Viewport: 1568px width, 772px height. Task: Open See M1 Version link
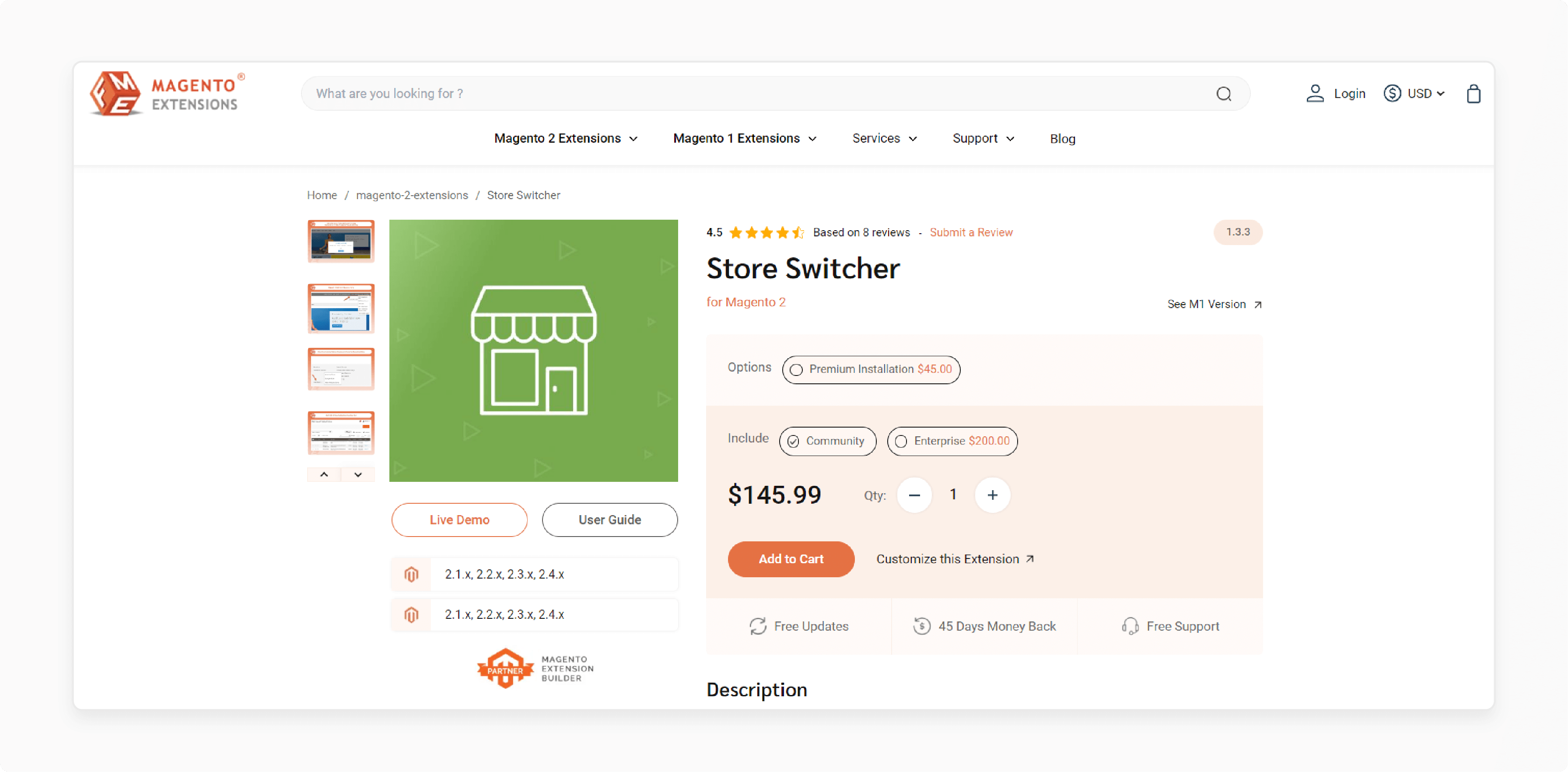(x=1214, y=305)
